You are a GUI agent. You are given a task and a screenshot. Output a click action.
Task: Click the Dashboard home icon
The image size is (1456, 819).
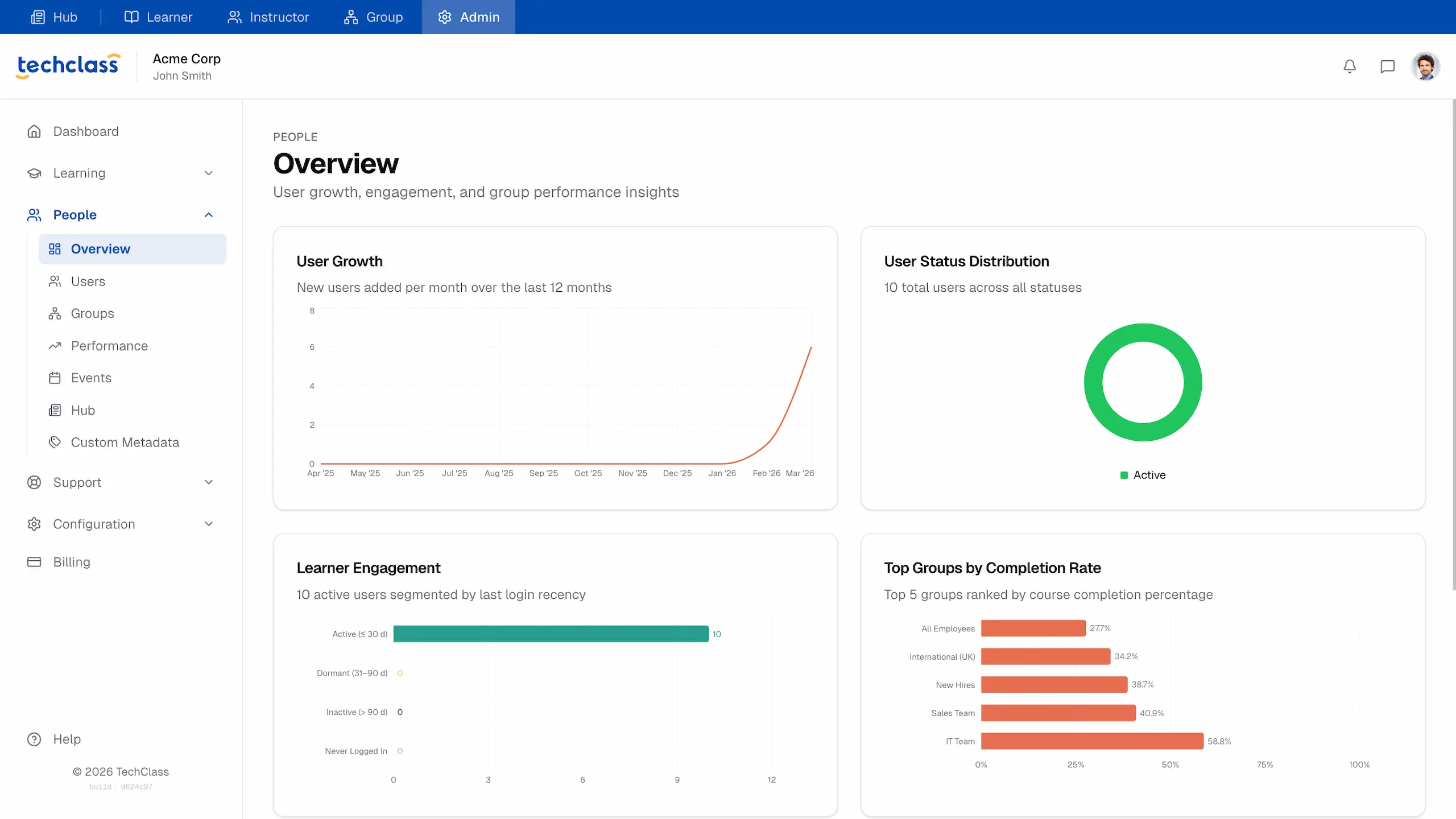[x=34, y=131]
